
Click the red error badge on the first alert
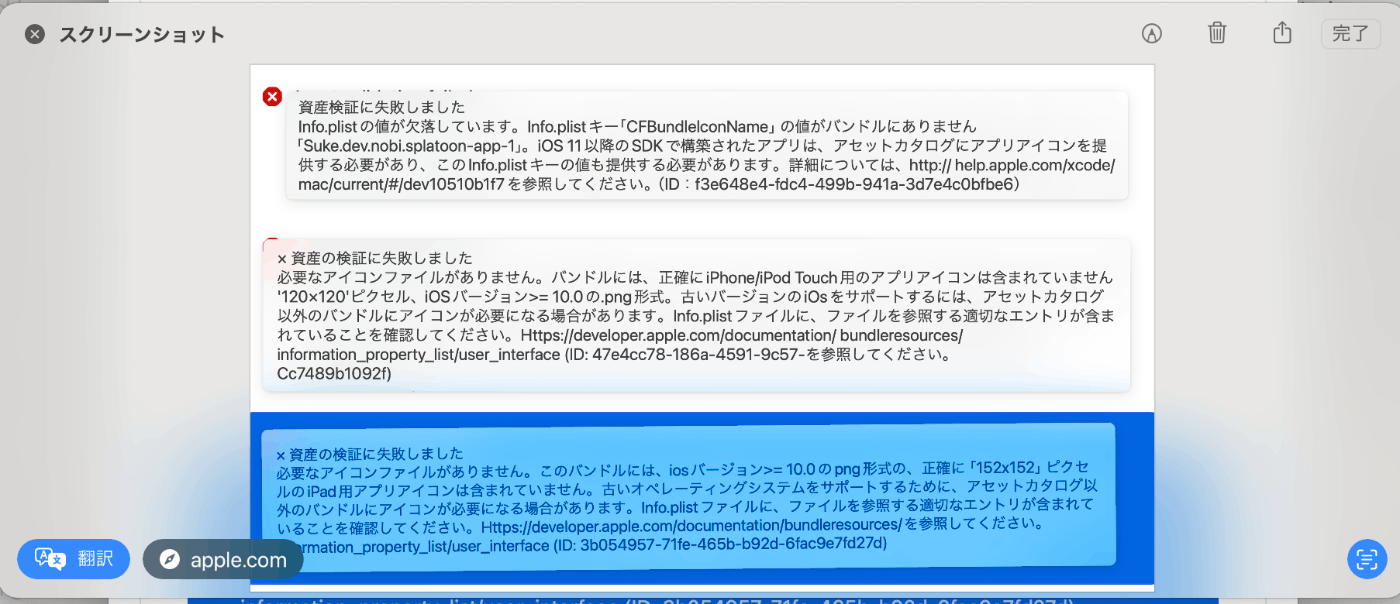[x=272, y=96]
